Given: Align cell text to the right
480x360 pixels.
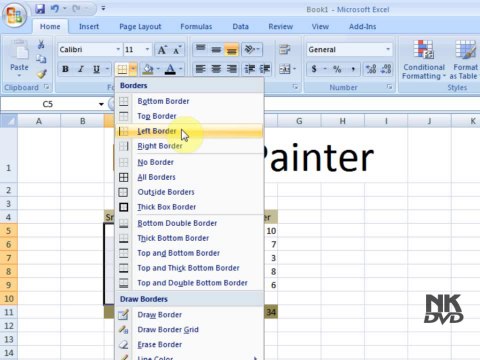Looking at the screenshot, I should pyautogui.click(x=232, y=69).
